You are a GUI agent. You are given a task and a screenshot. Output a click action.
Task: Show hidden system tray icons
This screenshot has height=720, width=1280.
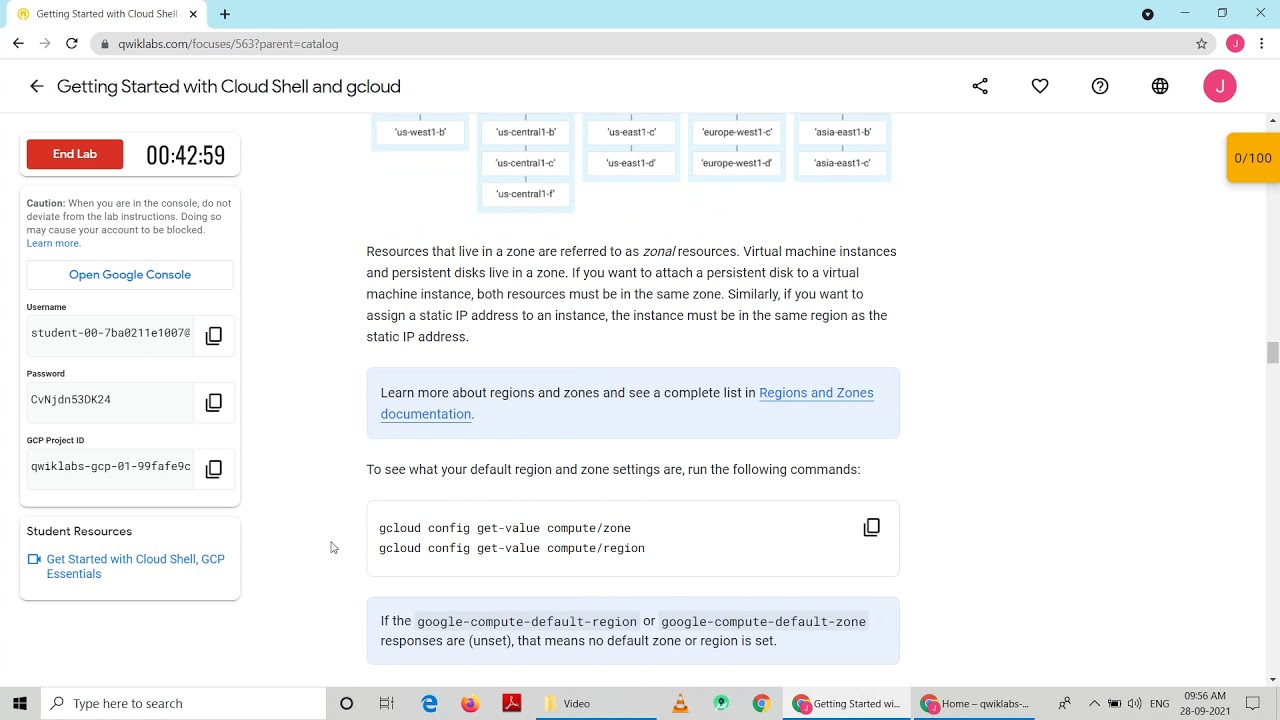(1094, 703)
